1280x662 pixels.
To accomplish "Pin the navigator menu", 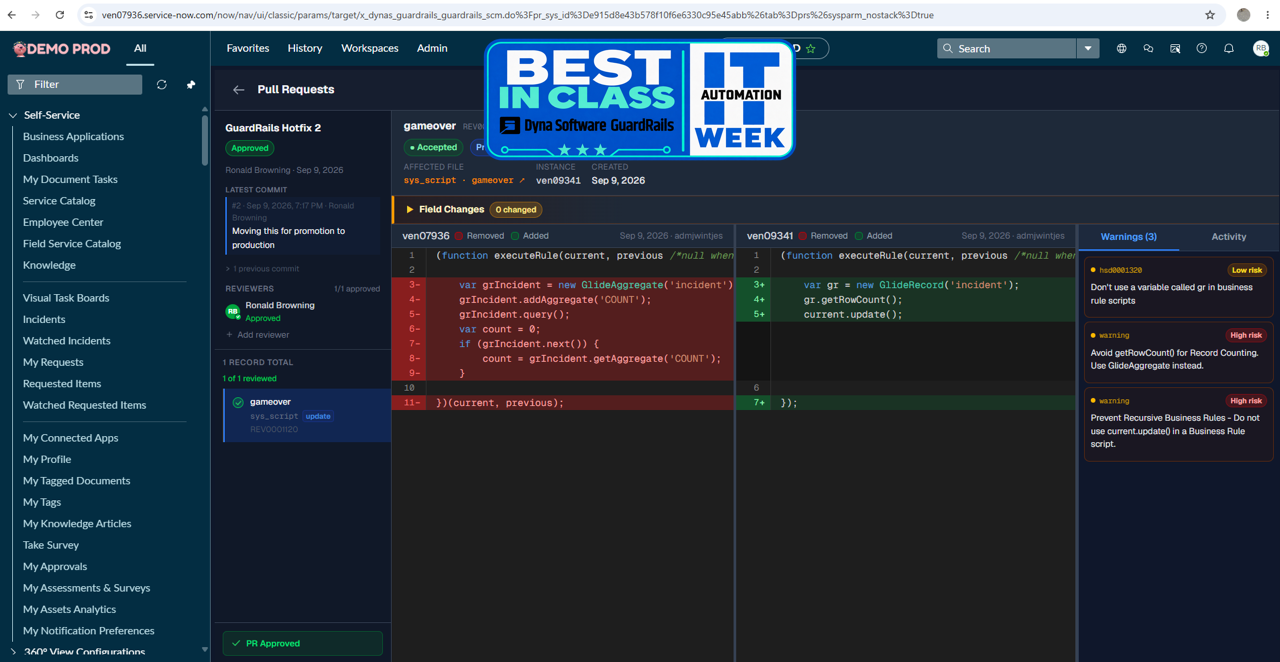I will pyautogui.click(x=191, y=85).
